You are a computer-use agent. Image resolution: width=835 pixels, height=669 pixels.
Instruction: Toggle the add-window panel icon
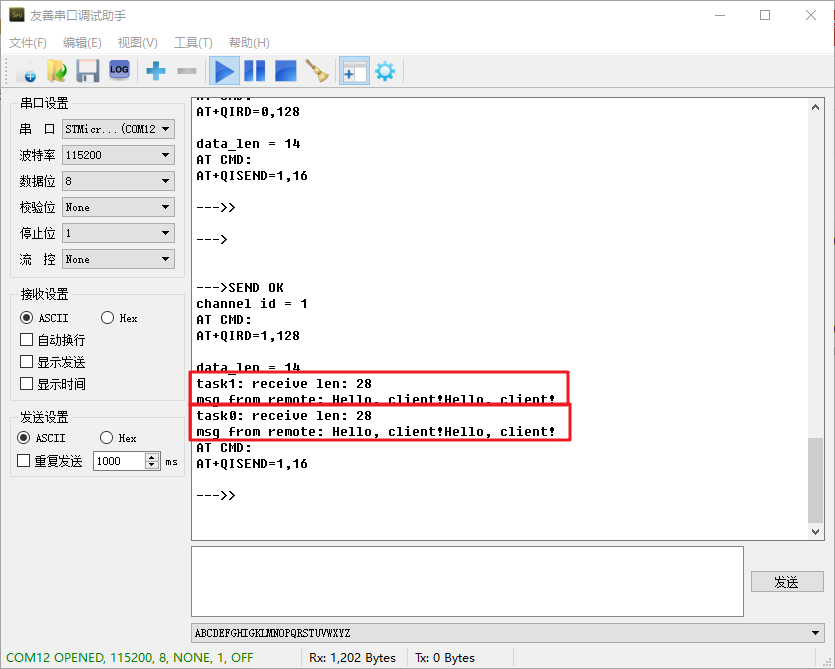click(354, 71)
